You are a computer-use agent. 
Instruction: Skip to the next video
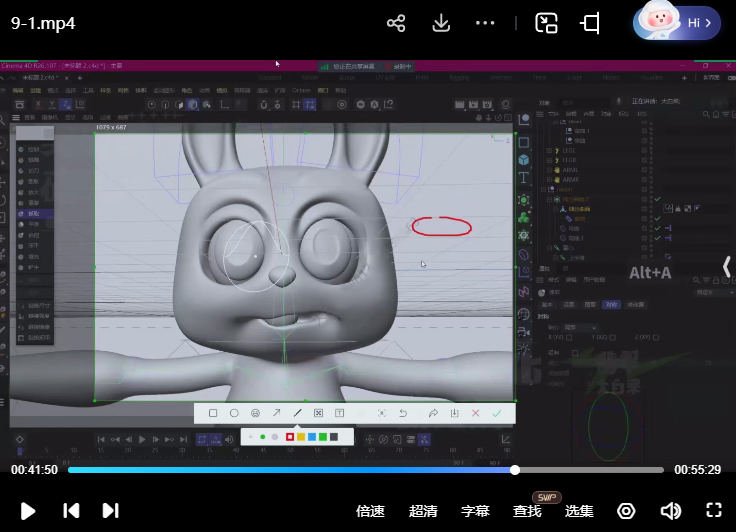point(110,511)
